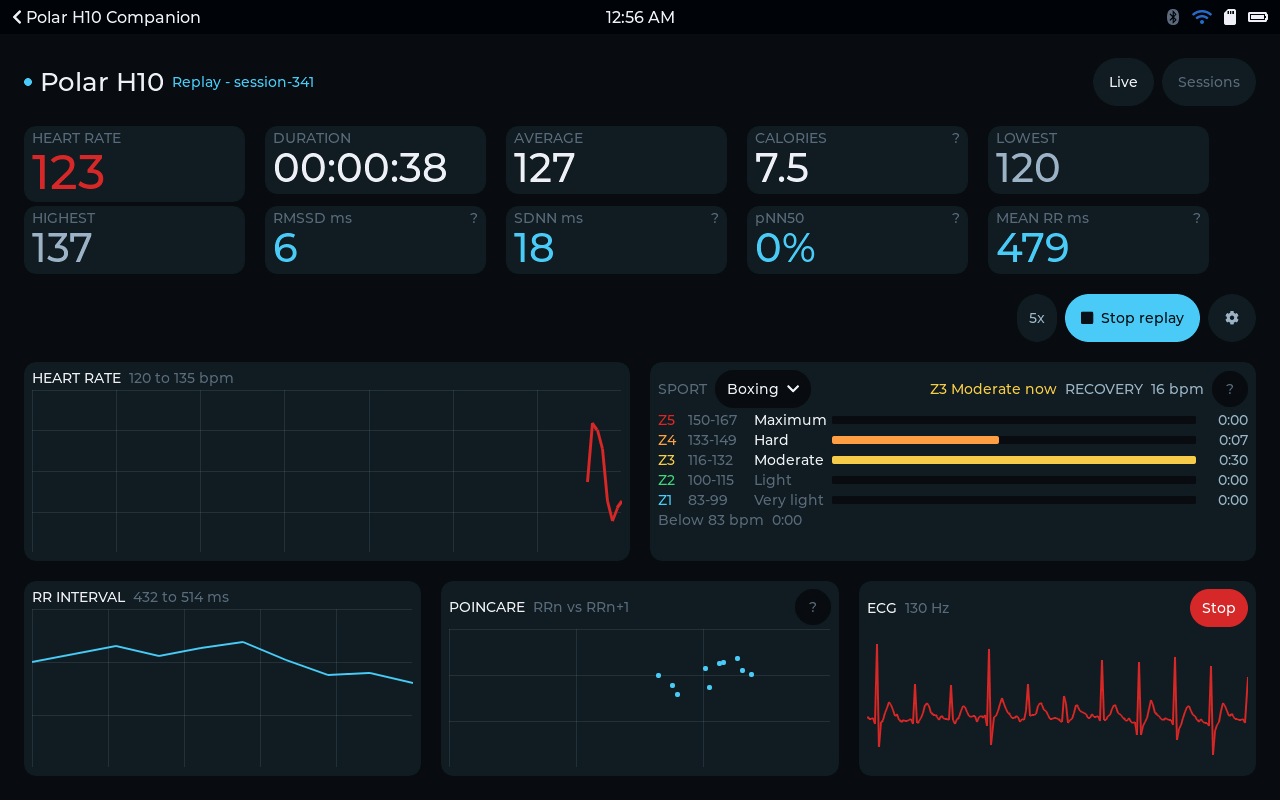Click the SD card status icon

pyautogui.click(x=1231, y=17)
